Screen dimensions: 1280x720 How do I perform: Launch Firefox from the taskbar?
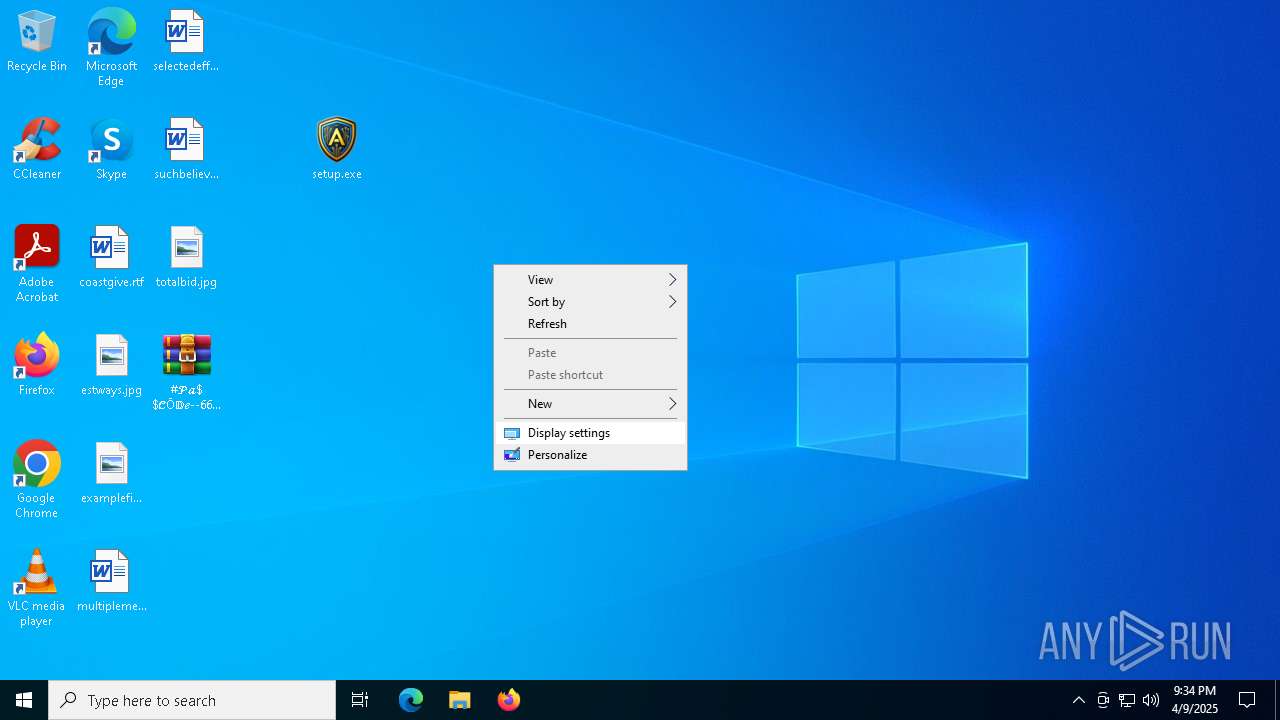click(x=508, y=700)
